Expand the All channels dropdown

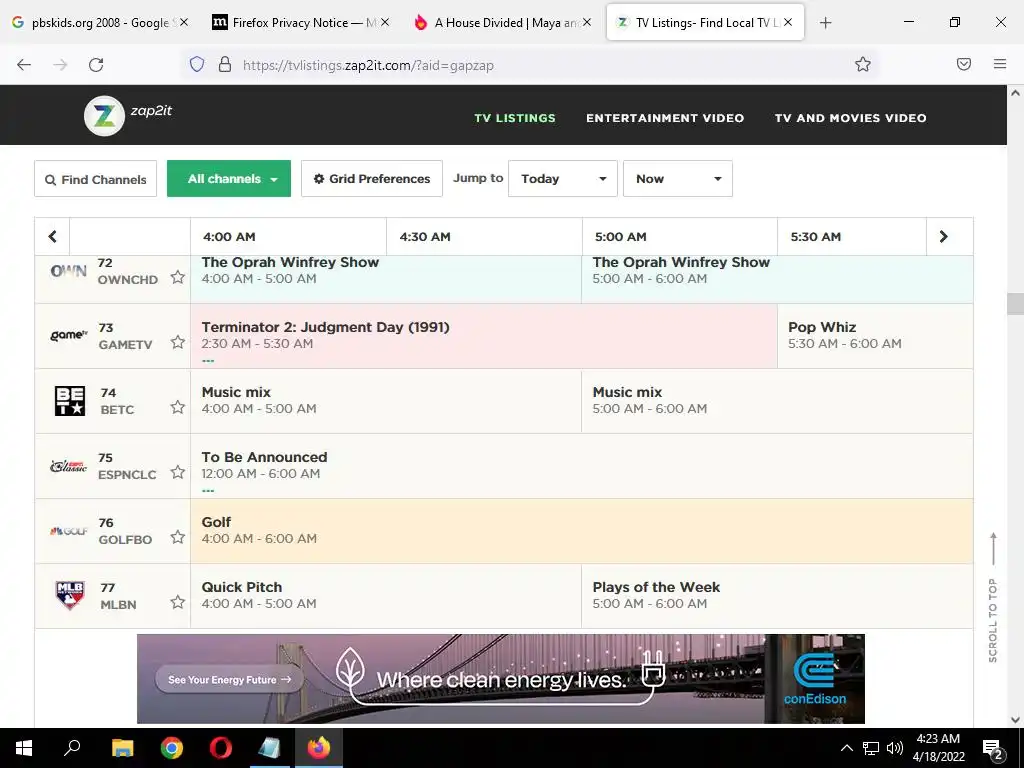point(229,178)
